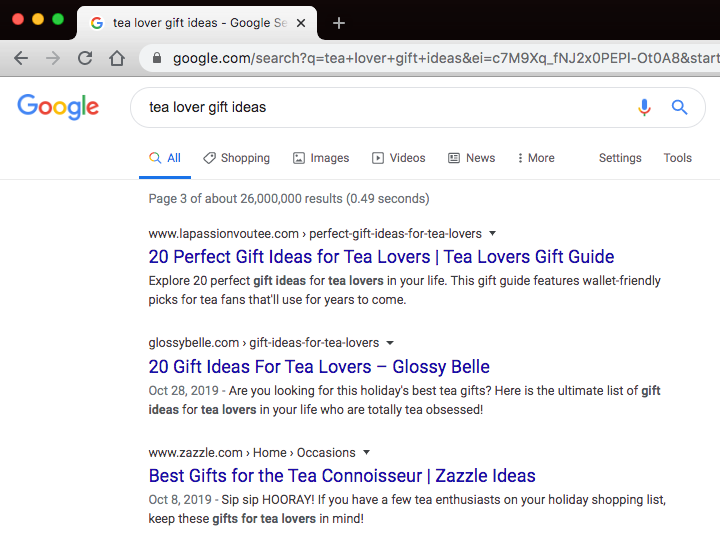Click the home icon in the toolbar
720x542 pixels.
[x=117, y=58]
